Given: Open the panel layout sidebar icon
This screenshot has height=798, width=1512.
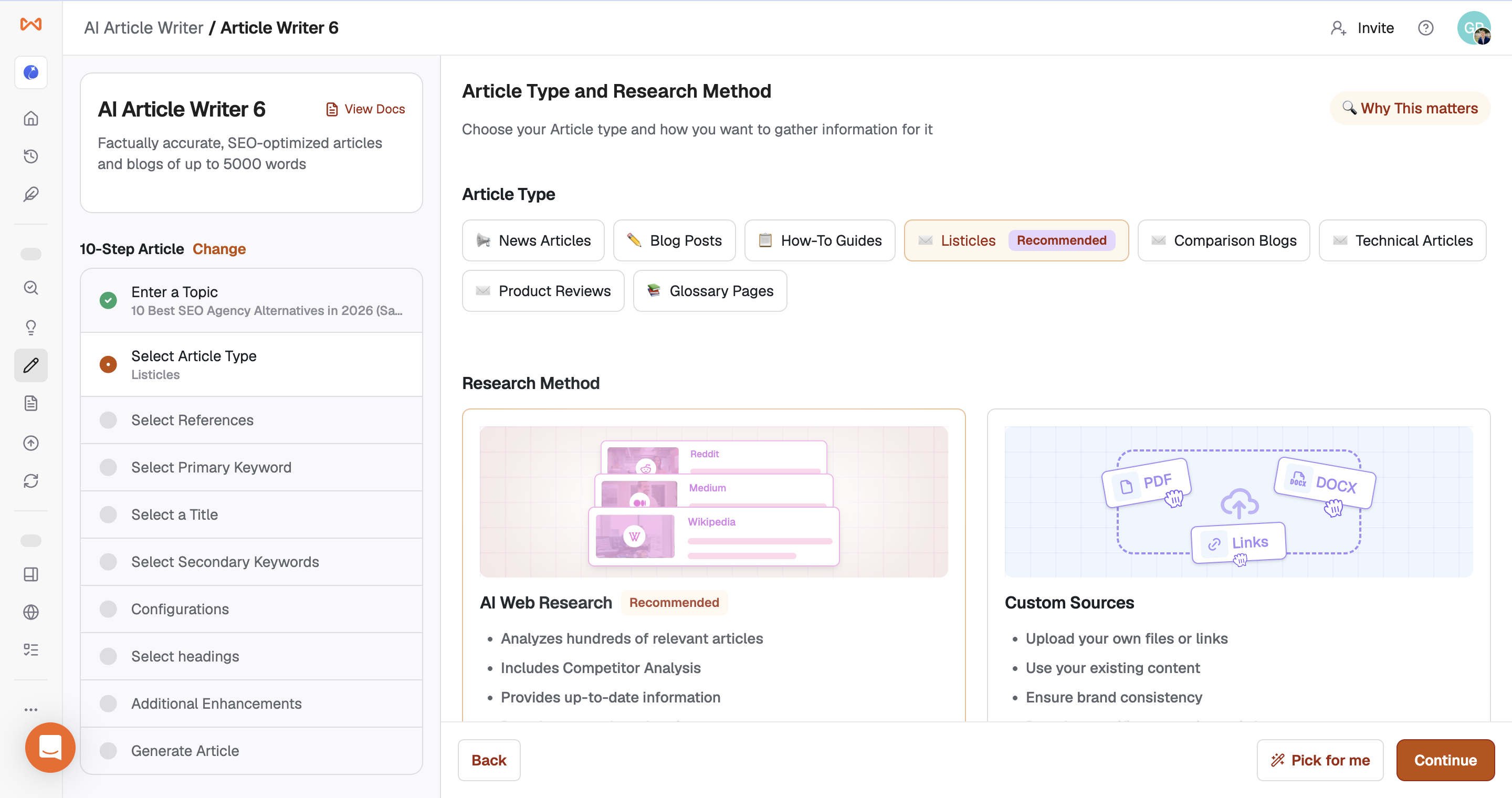Looking at the screenshot, I should click(30, 574).
